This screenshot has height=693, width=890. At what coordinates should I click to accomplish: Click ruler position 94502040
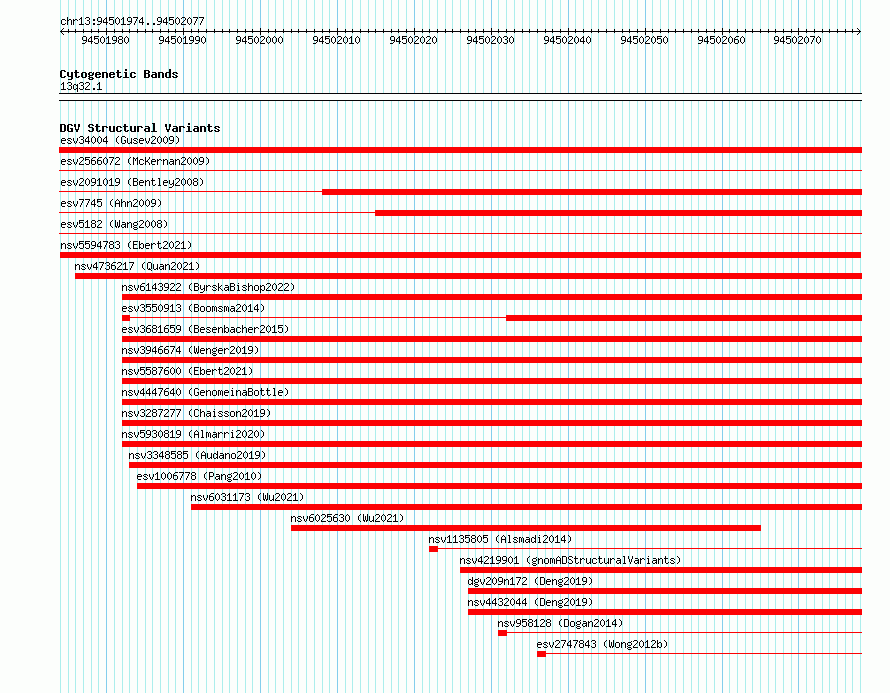(568, 40)
